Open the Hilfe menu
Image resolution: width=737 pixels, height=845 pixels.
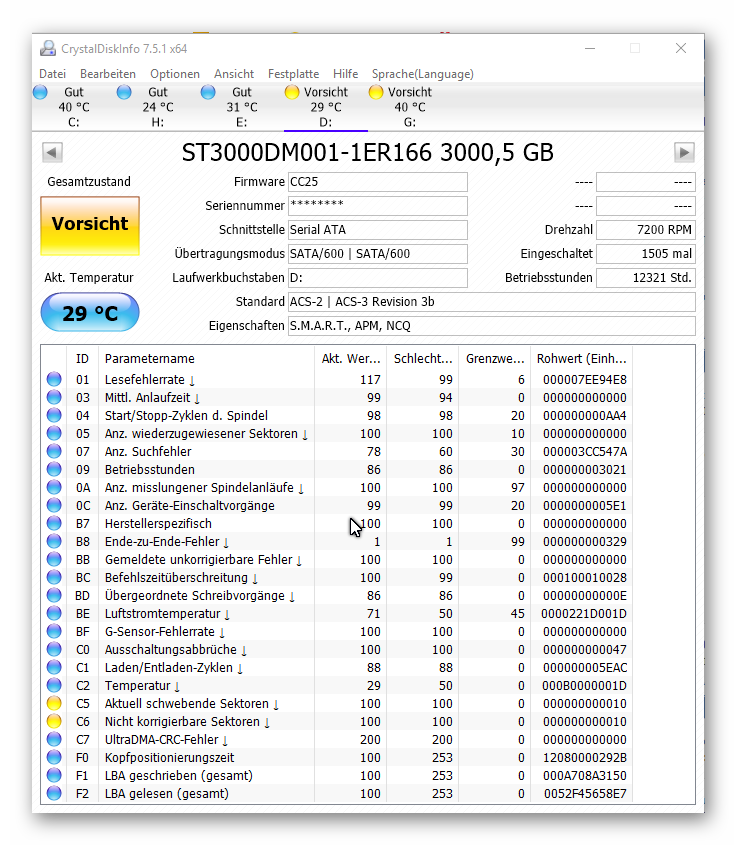(345, 74)
